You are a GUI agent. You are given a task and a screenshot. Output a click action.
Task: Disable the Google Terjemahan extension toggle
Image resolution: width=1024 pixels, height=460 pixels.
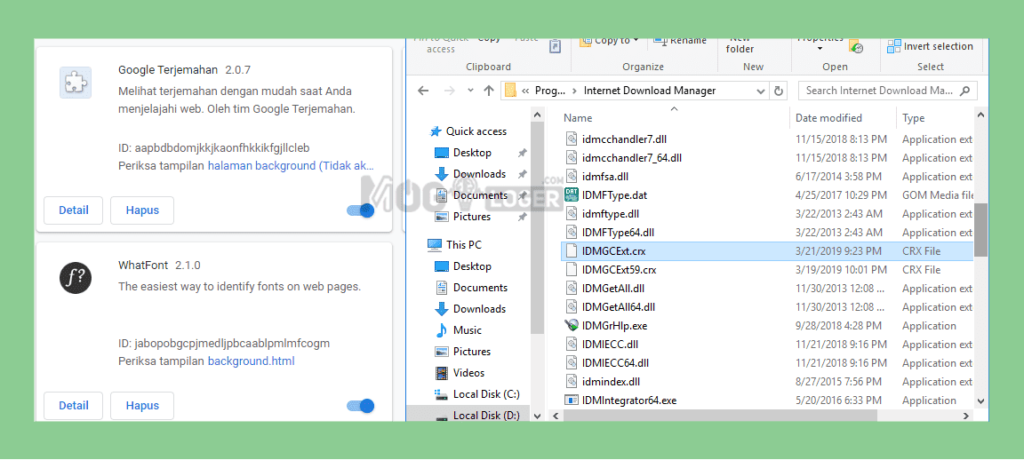(x=360, y=210)
